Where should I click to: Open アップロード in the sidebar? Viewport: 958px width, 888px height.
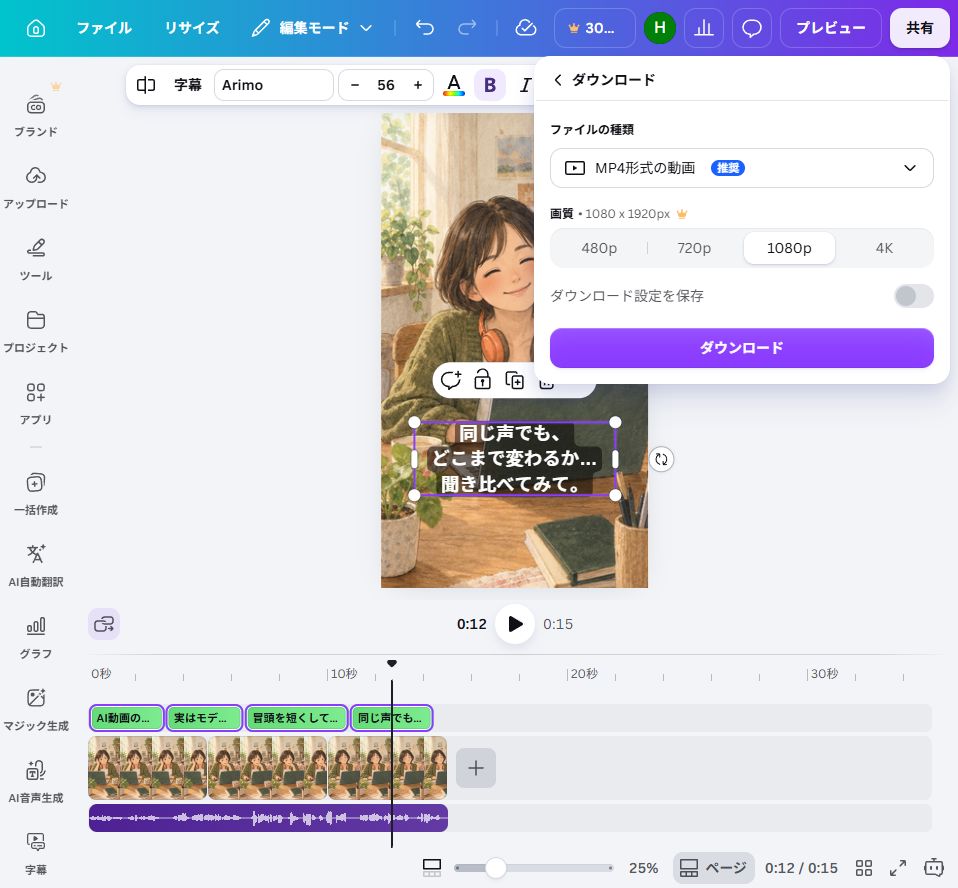click(36, 187)
